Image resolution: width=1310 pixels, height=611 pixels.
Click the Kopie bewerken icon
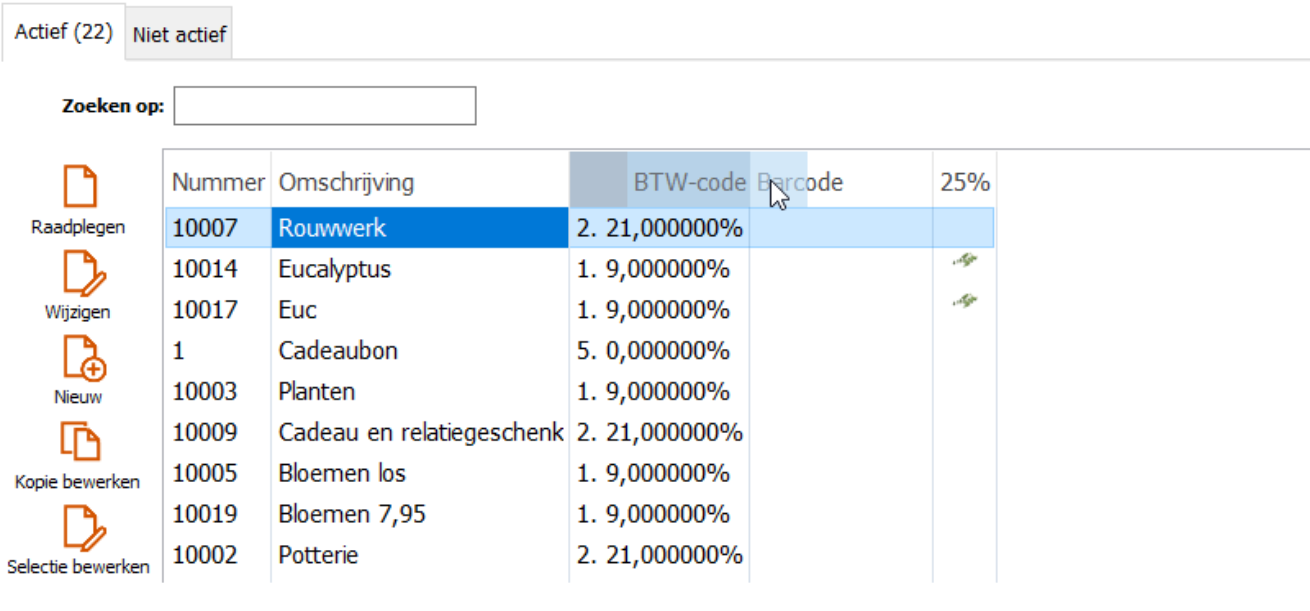80,443
